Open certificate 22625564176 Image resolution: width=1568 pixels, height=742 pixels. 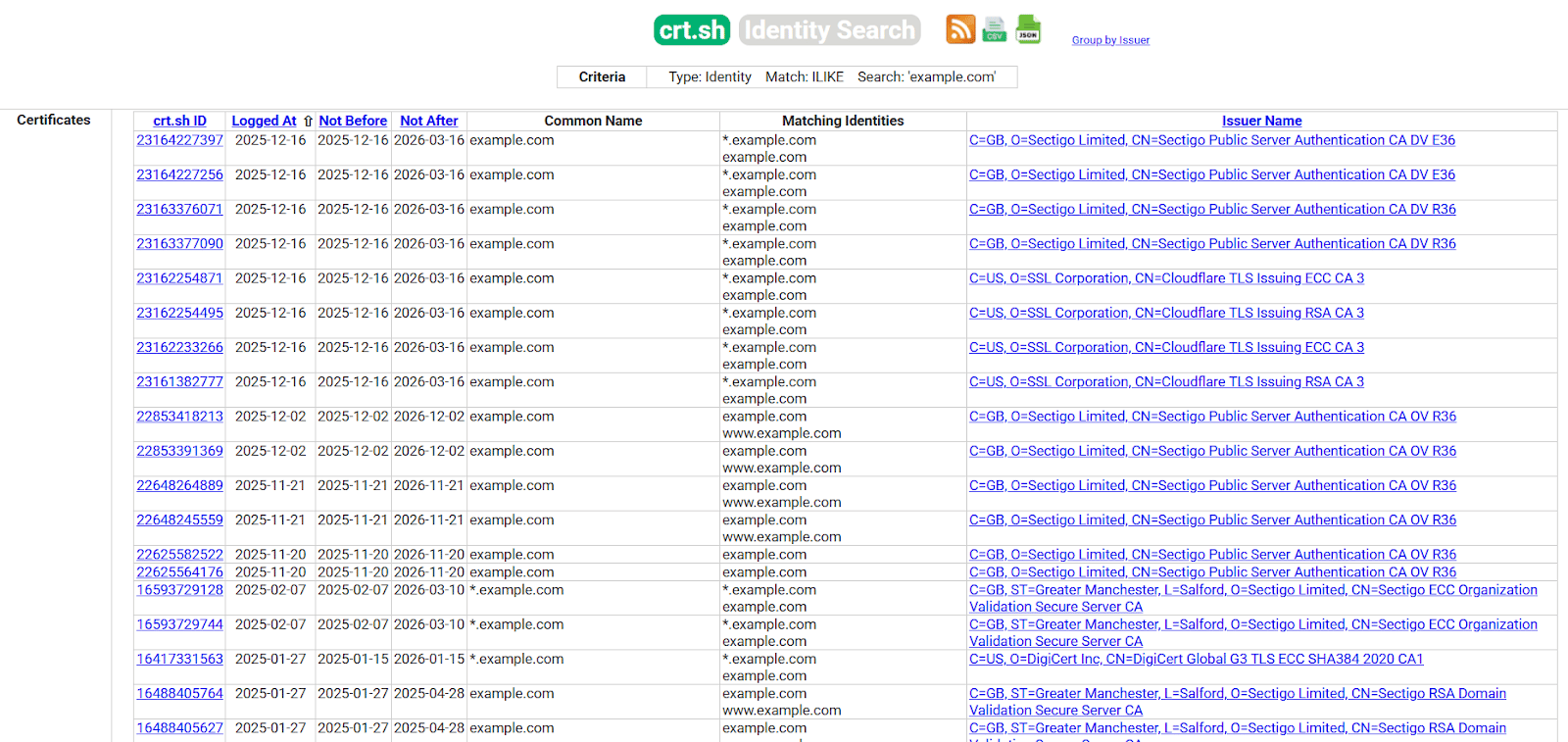click(x=179, y=572)
